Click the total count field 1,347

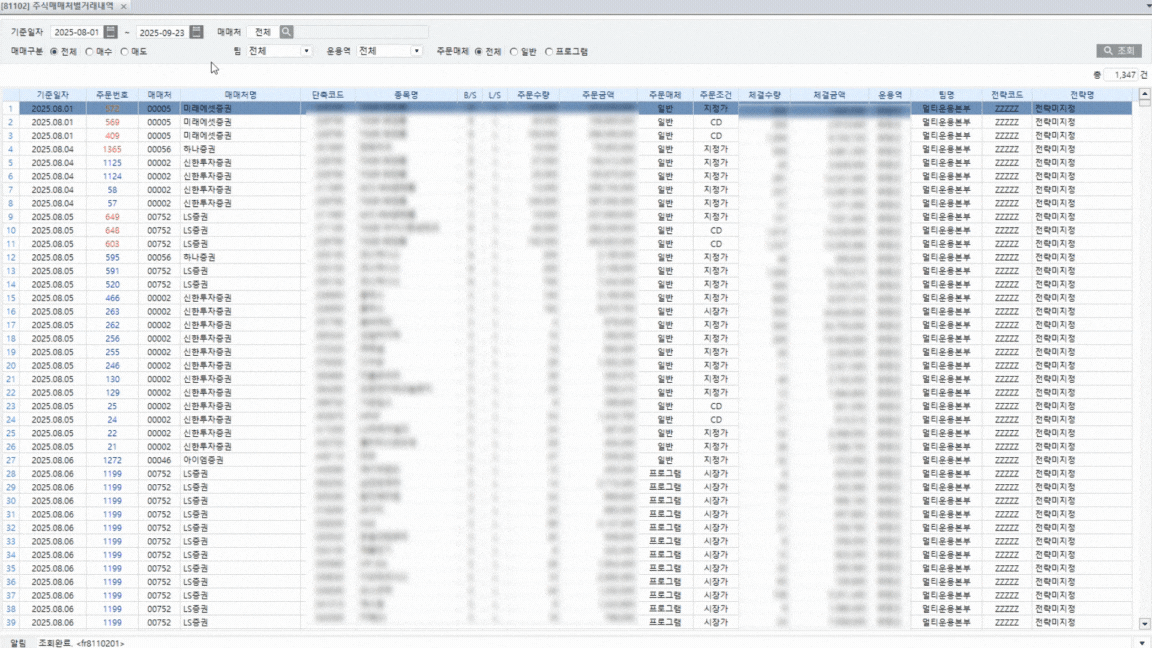click(x=1121, y=75)
